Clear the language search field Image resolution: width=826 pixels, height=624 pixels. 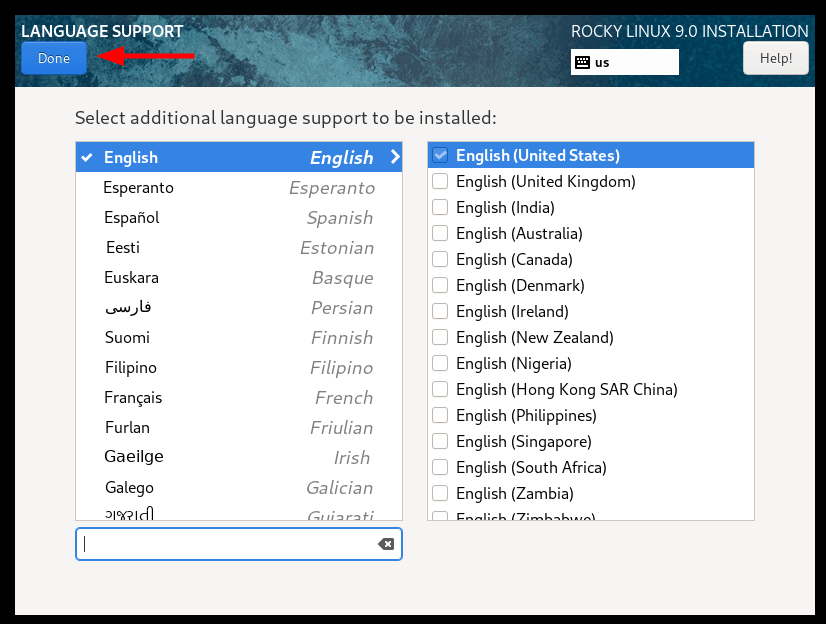click(x=386, y=544)
